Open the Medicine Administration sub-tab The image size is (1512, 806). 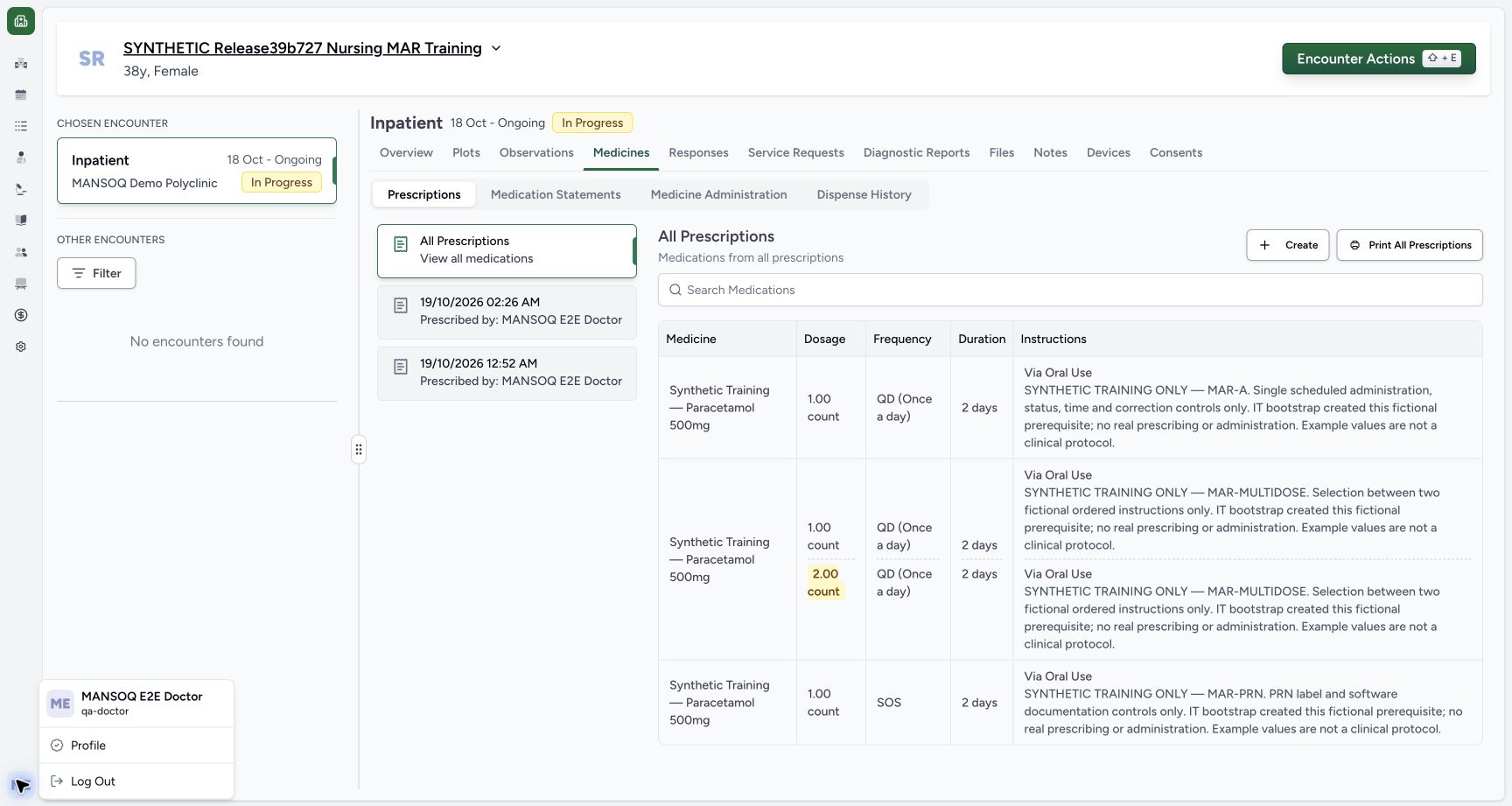(x=719, y=194)
